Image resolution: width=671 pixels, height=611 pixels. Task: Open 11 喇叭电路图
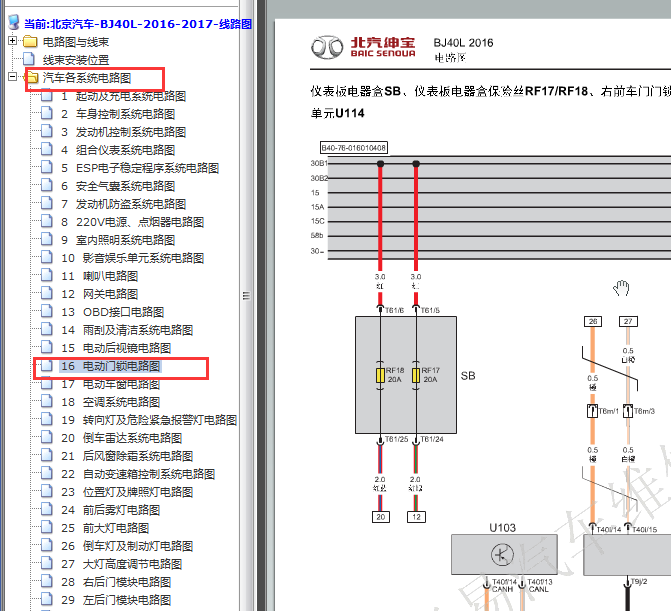[x=99, y=276]
